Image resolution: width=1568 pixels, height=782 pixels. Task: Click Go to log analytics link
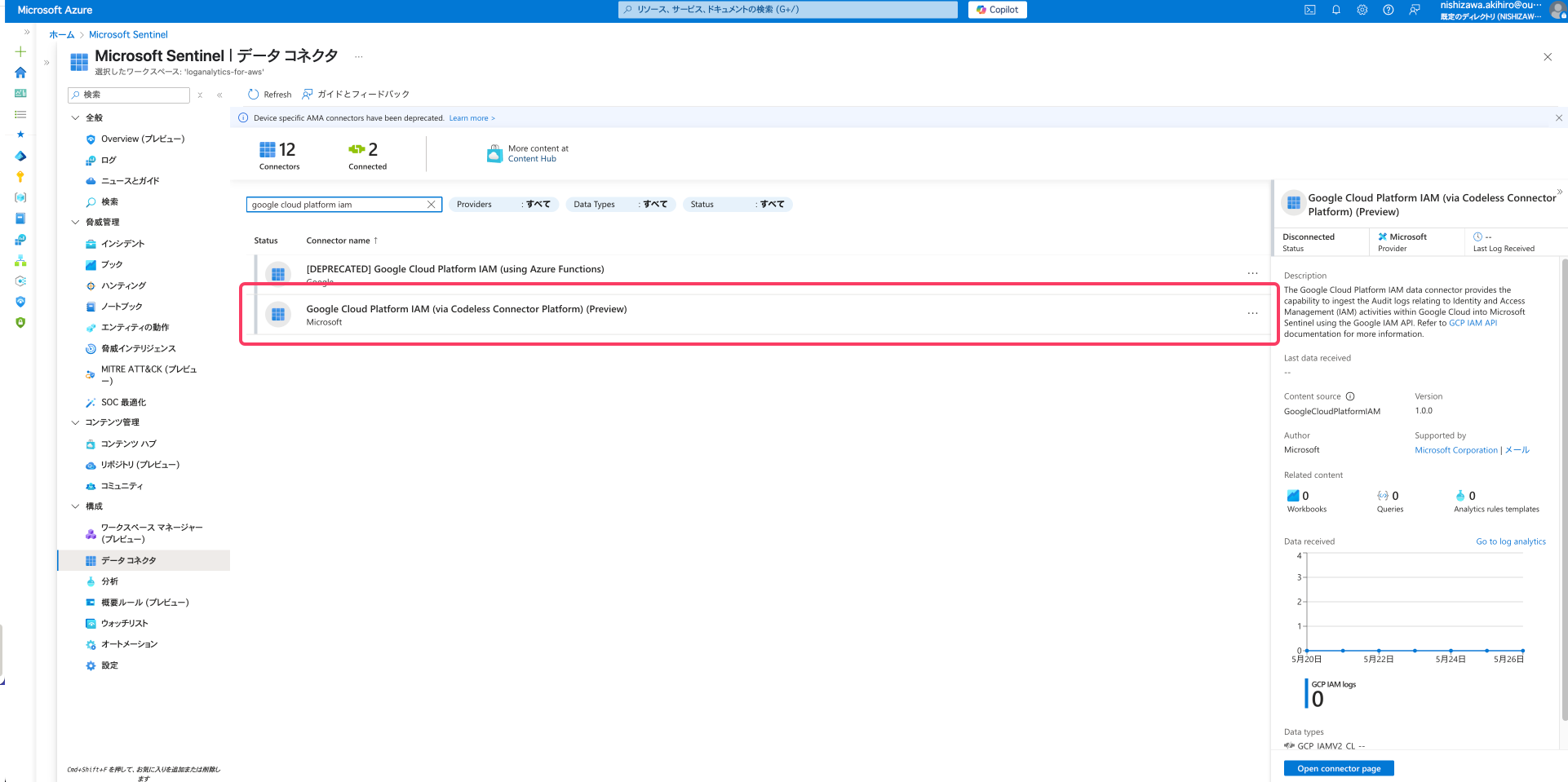(x=1511, y=542)
